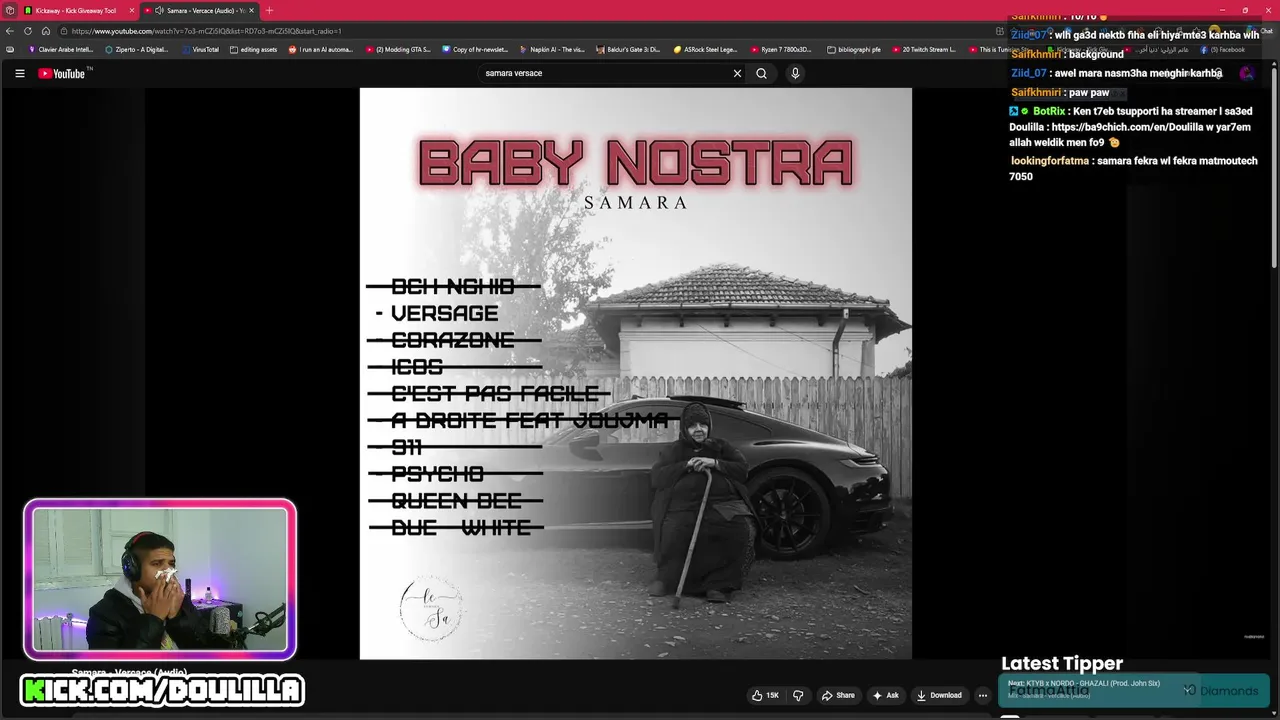Open VirusTotal bookmark
1280x720 pixels.
(x=200, y=49)
